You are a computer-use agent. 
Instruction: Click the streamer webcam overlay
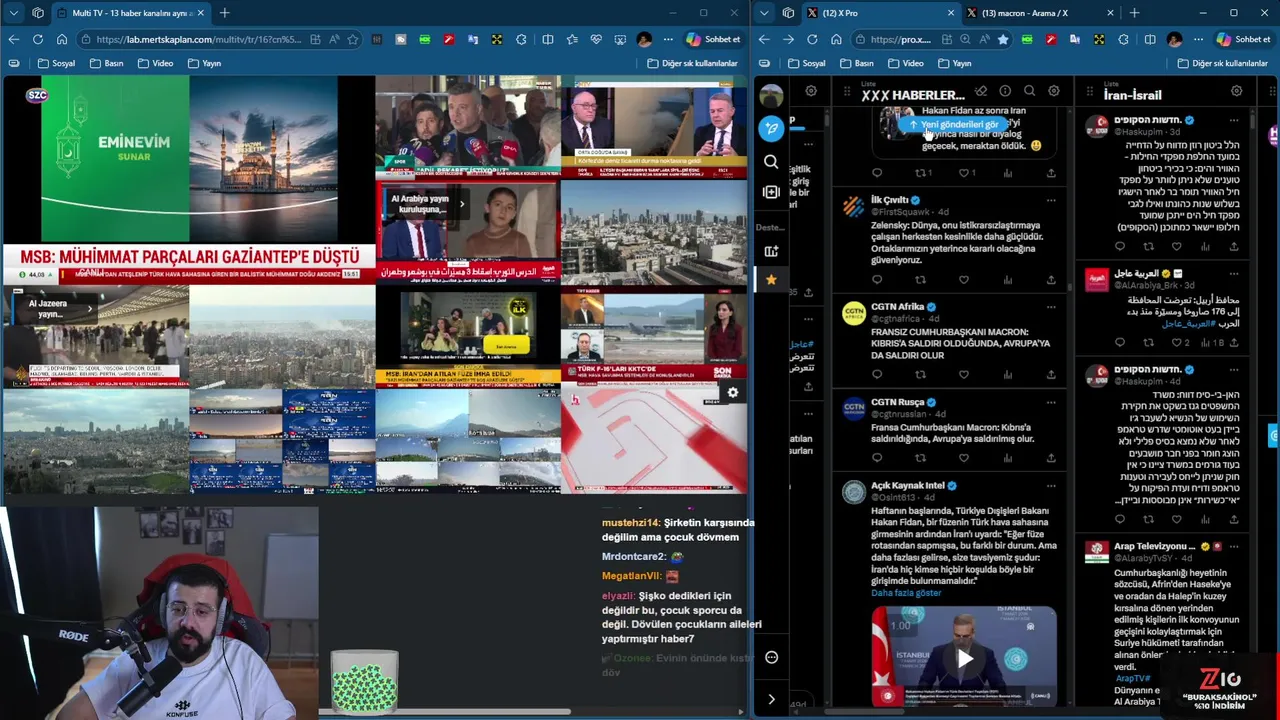159,613
